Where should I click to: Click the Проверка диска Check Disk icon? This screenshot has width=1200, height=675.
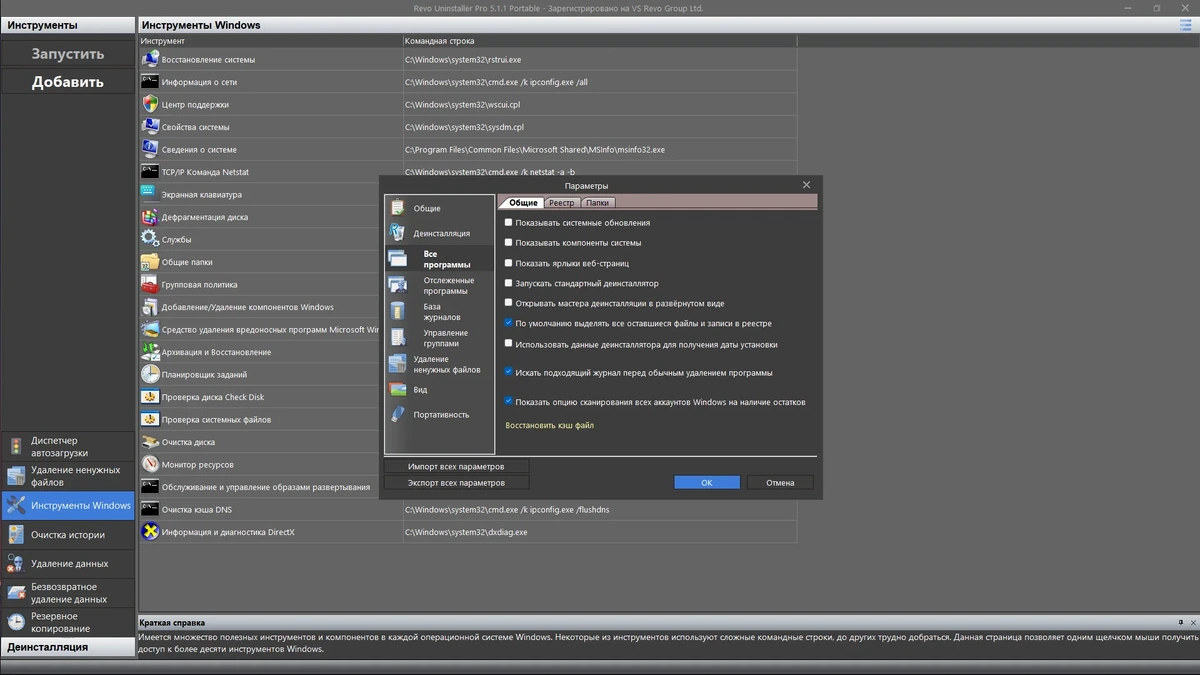tap(150, 397)
